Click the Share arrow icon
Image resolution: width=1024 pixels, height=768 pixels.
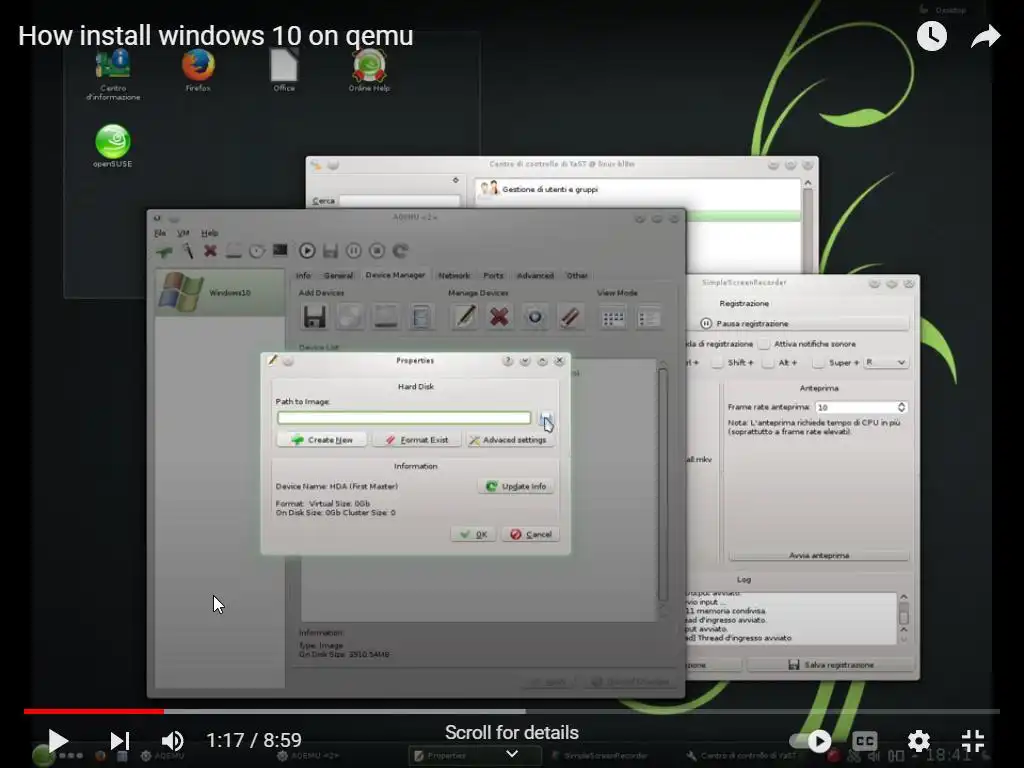[x=985, y=36]
